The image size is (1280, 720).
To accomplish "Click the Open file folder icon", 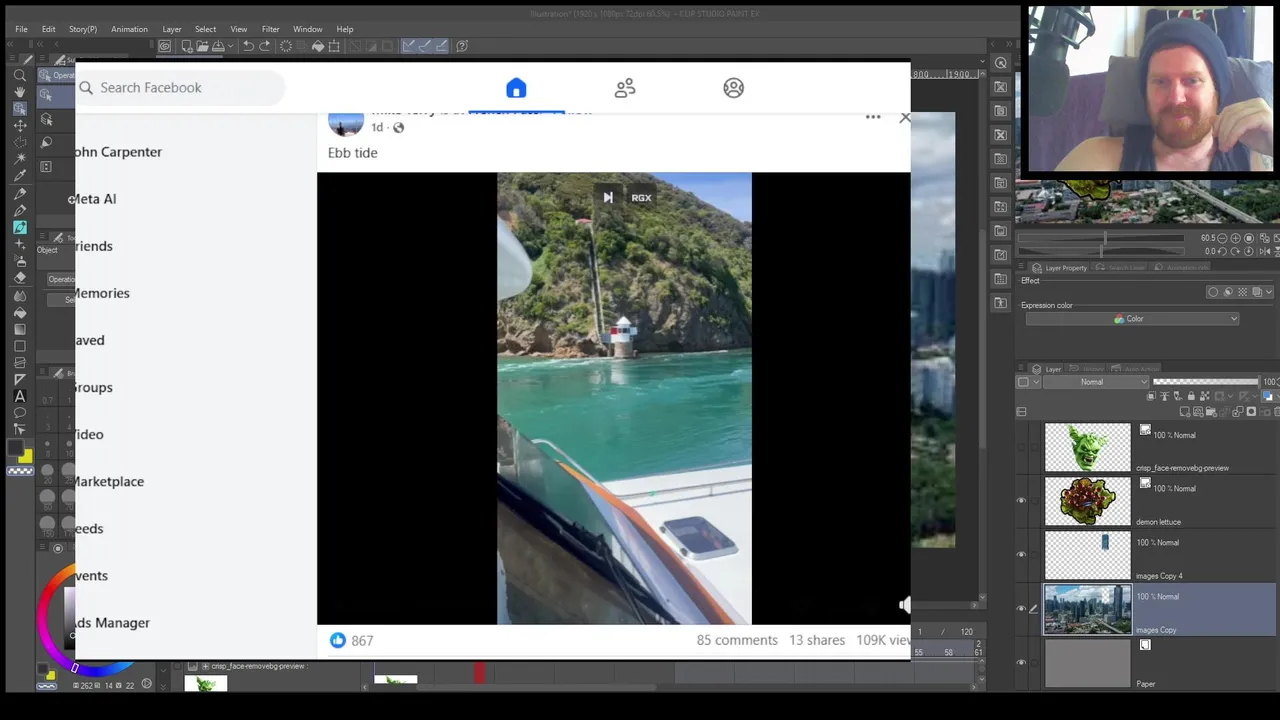I will pyautogui.click(x=201, y=46).
